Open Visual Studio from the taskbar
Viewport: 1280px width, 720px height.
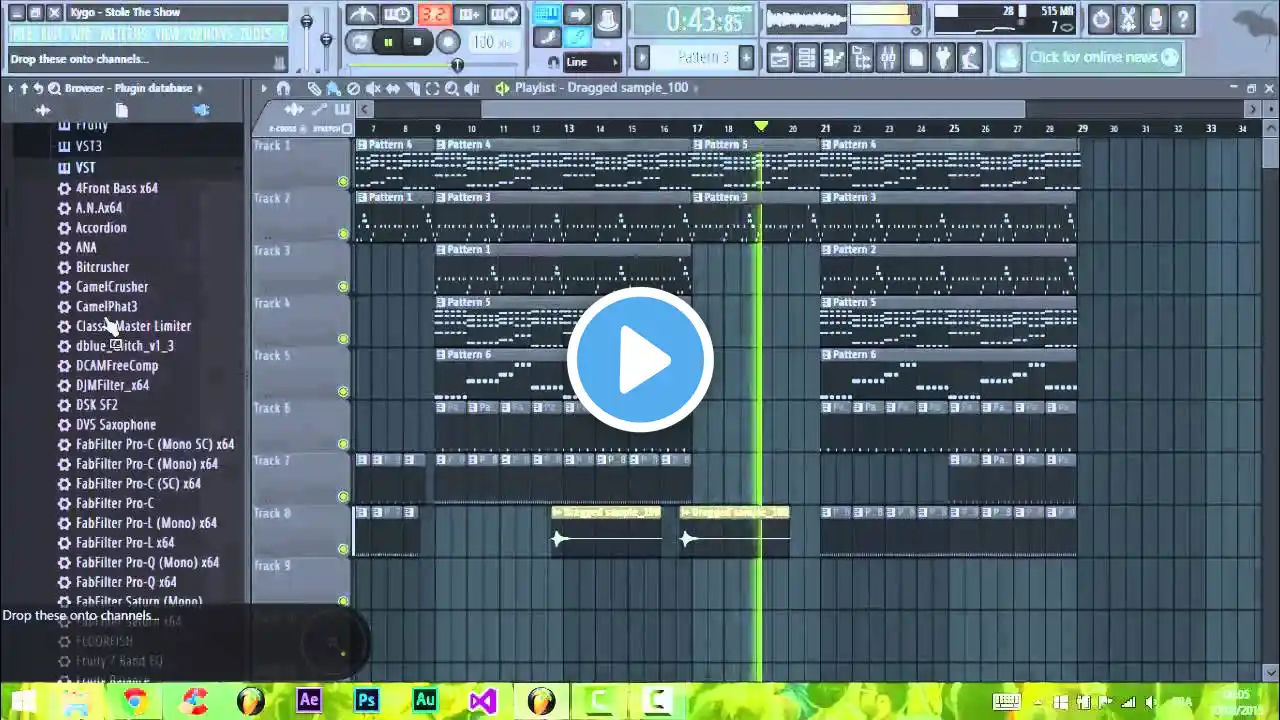click(x=483, y=700)
